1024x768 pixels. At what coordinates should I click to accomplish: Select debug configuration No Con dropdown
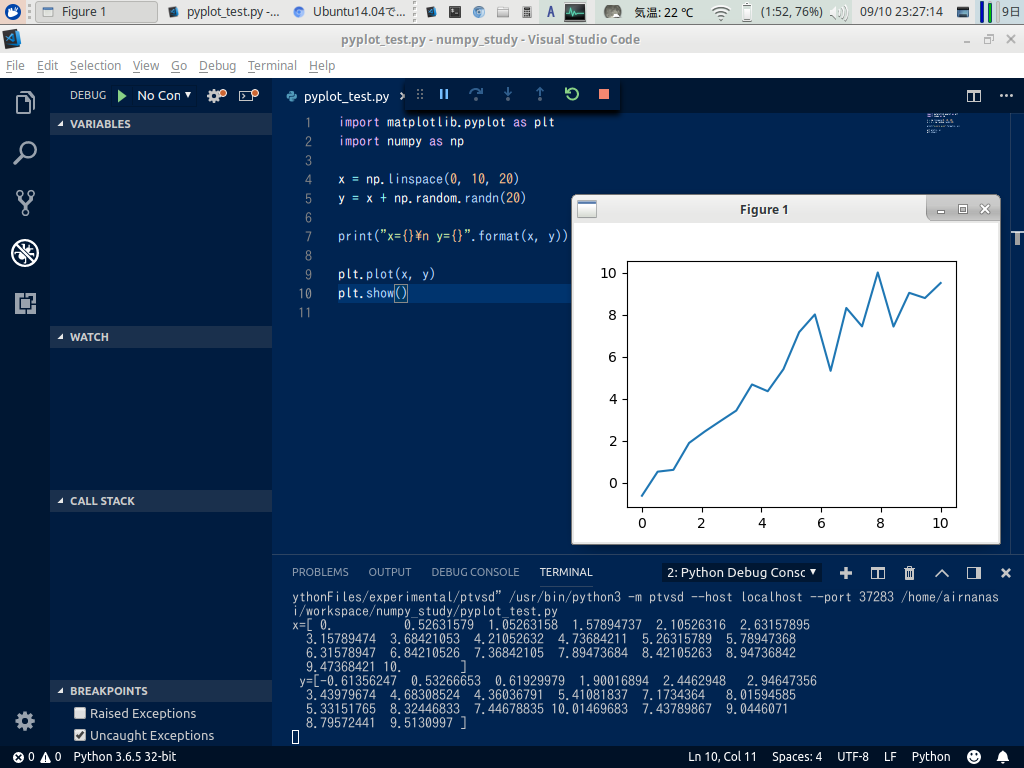click(164, 95)
